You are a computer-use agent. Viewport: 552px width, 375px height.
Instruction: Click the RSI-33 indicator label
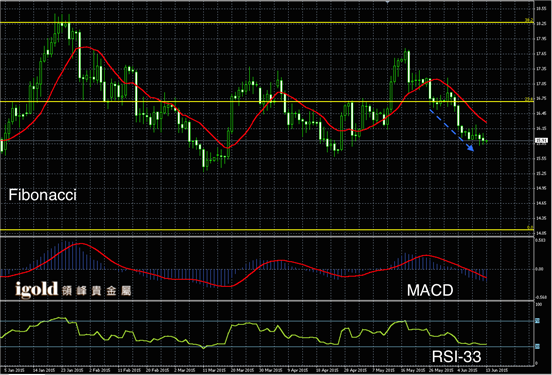pyautogui.click(x=456, y=357)
